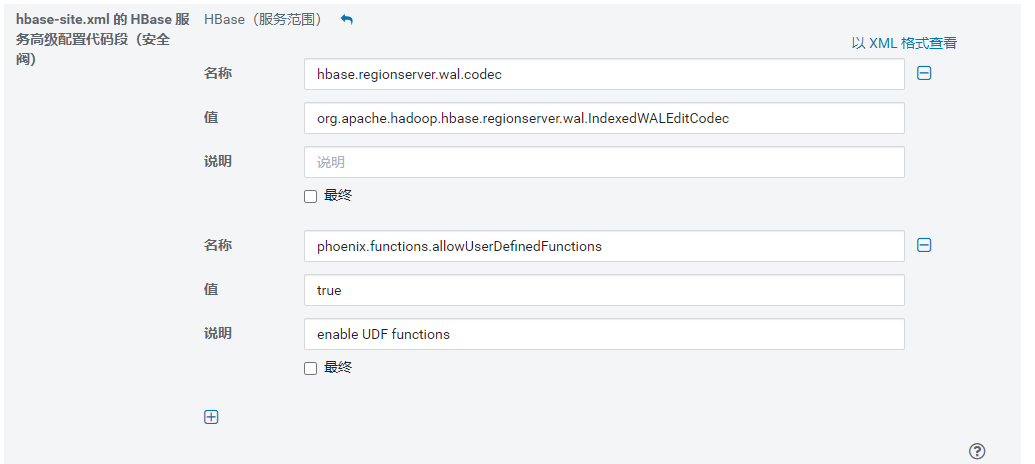Select the phoenix.functions.allowUserDefinedFunctions name field
This screenshot has width=1035, height=464.
point(604,246)
